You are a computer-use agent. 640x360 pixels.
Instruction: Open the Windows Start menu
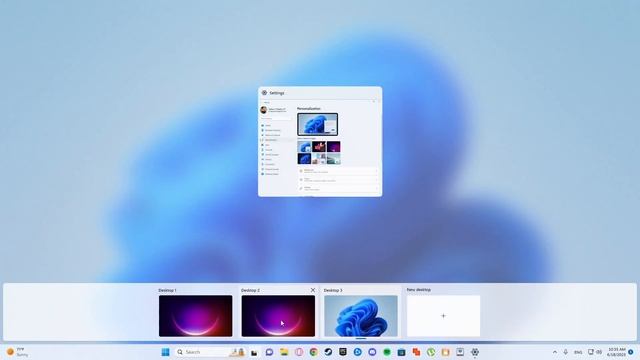tap(165, 352)
